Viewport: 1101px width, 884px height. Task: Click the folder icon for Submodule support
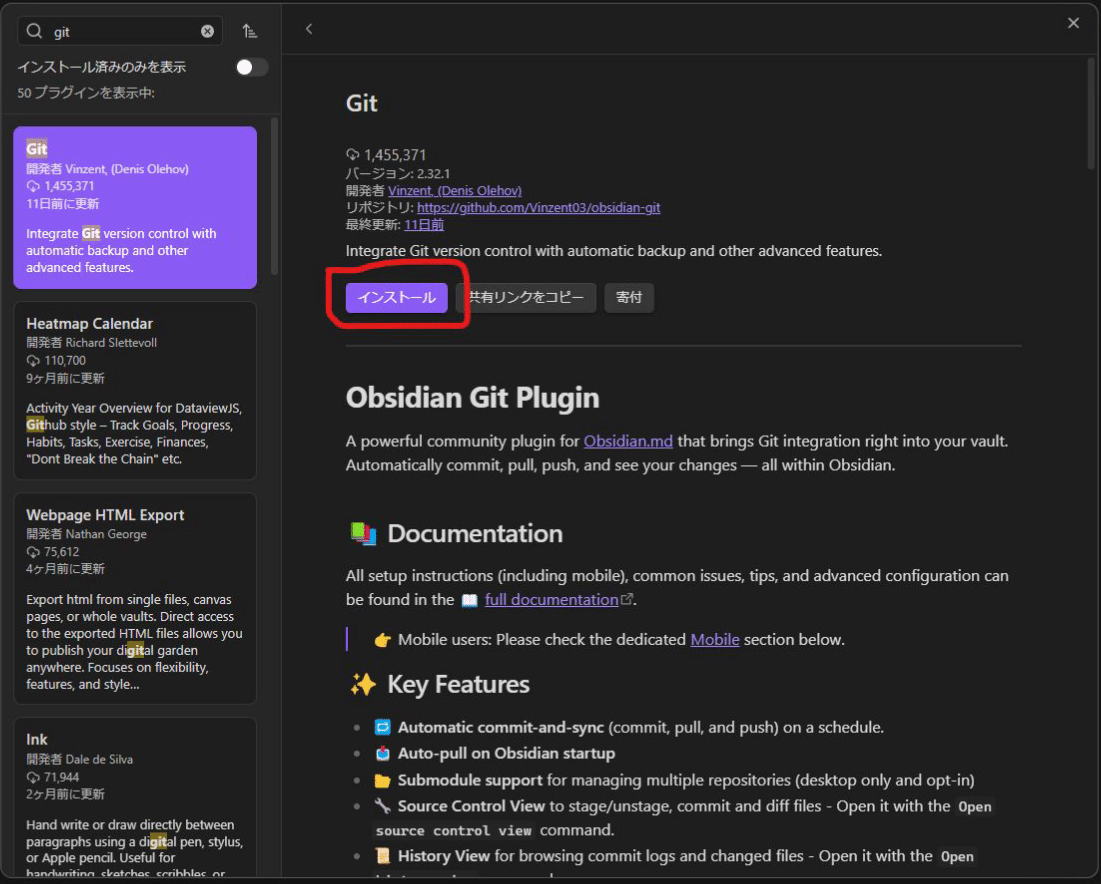pyautogui.click(x=382, y=781)
